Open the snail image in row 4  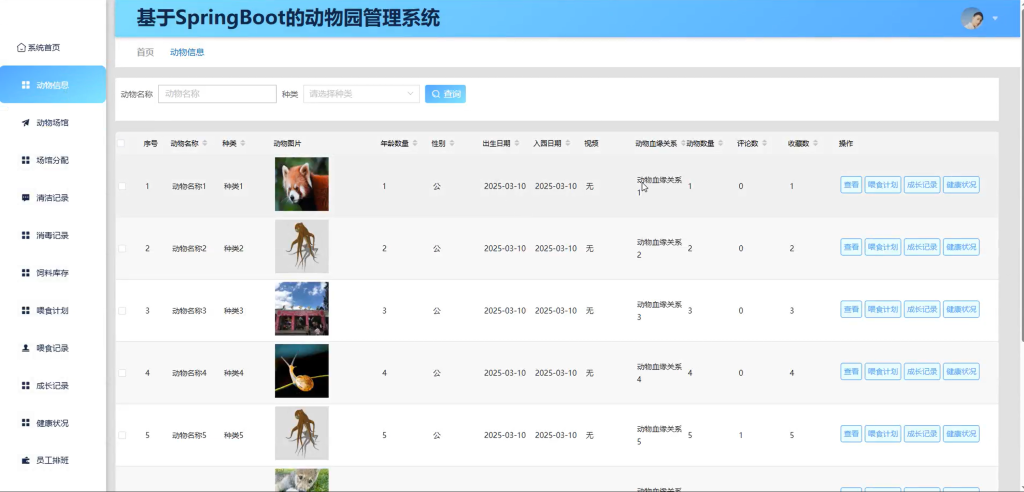(302, 371)
